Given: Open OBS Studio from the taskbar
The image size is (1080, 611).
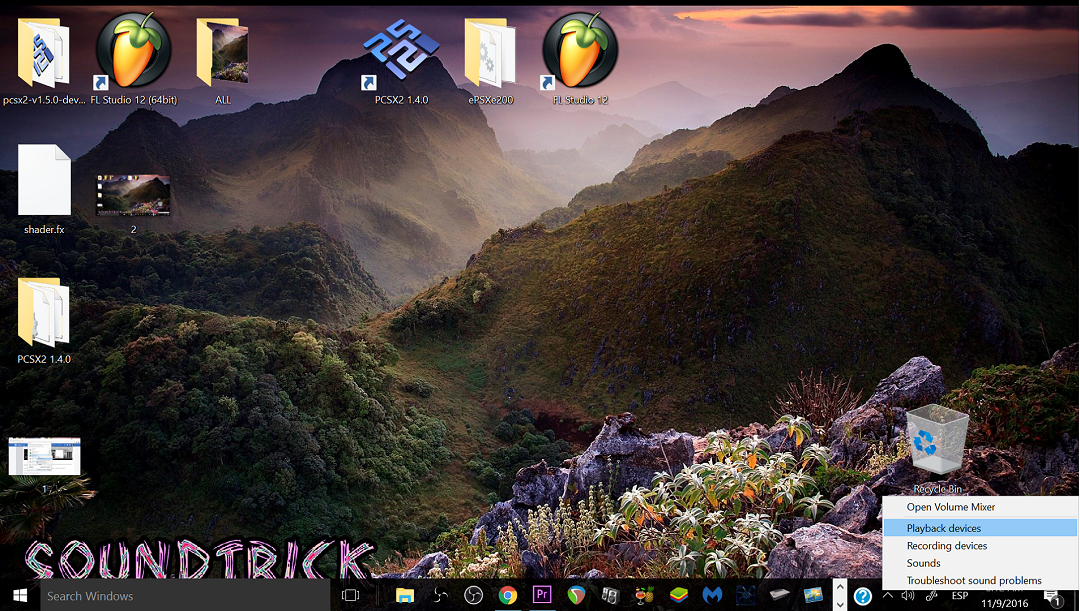Looking at the screenshot, I should [473, 596].
